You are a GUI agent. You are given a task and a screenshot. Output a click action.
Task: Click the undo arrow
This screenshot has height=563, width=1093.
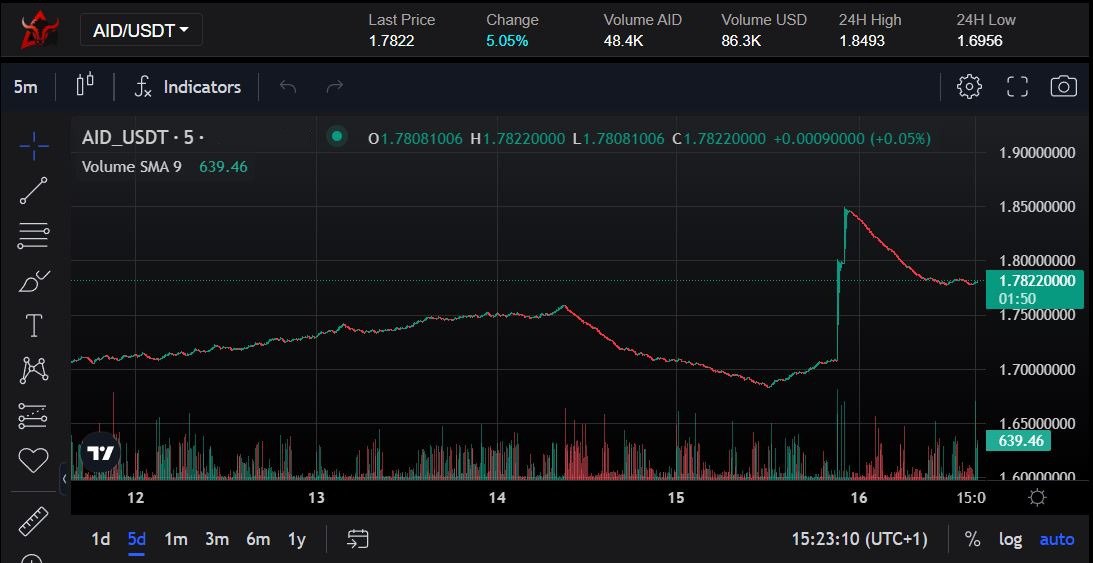(x=288, y=86)
